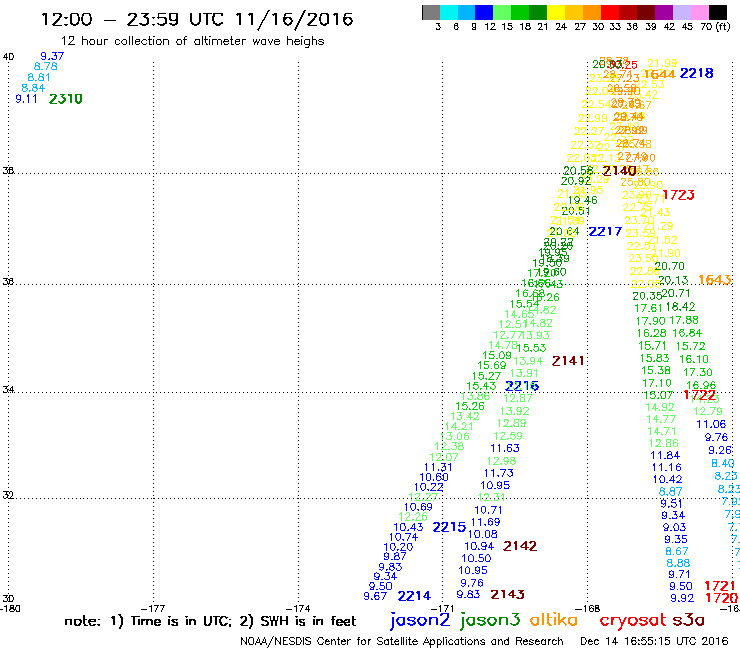Screen dimensions: 740x650
Task: Click the longitude axis label -177
Action: (x=153, y=608)
